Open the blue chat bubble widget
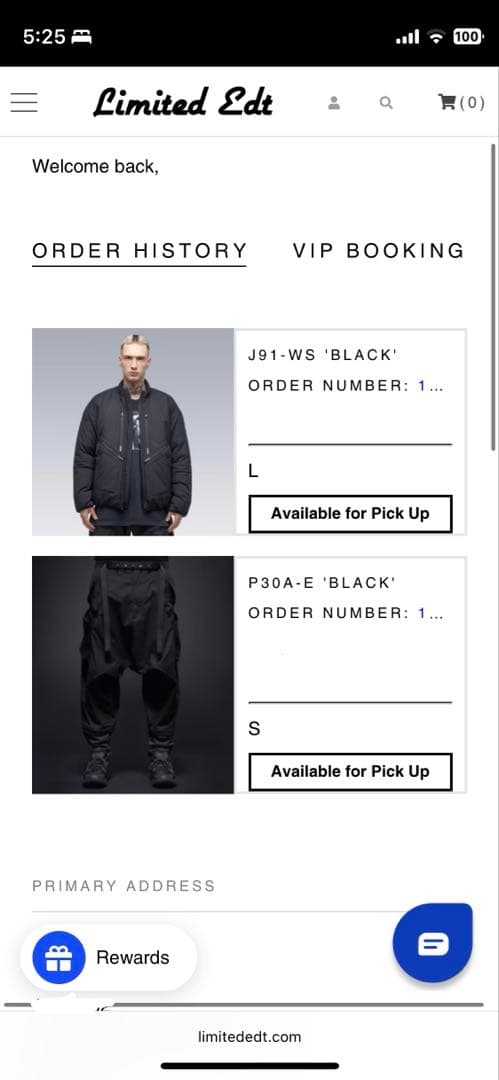 pos(433,944)
